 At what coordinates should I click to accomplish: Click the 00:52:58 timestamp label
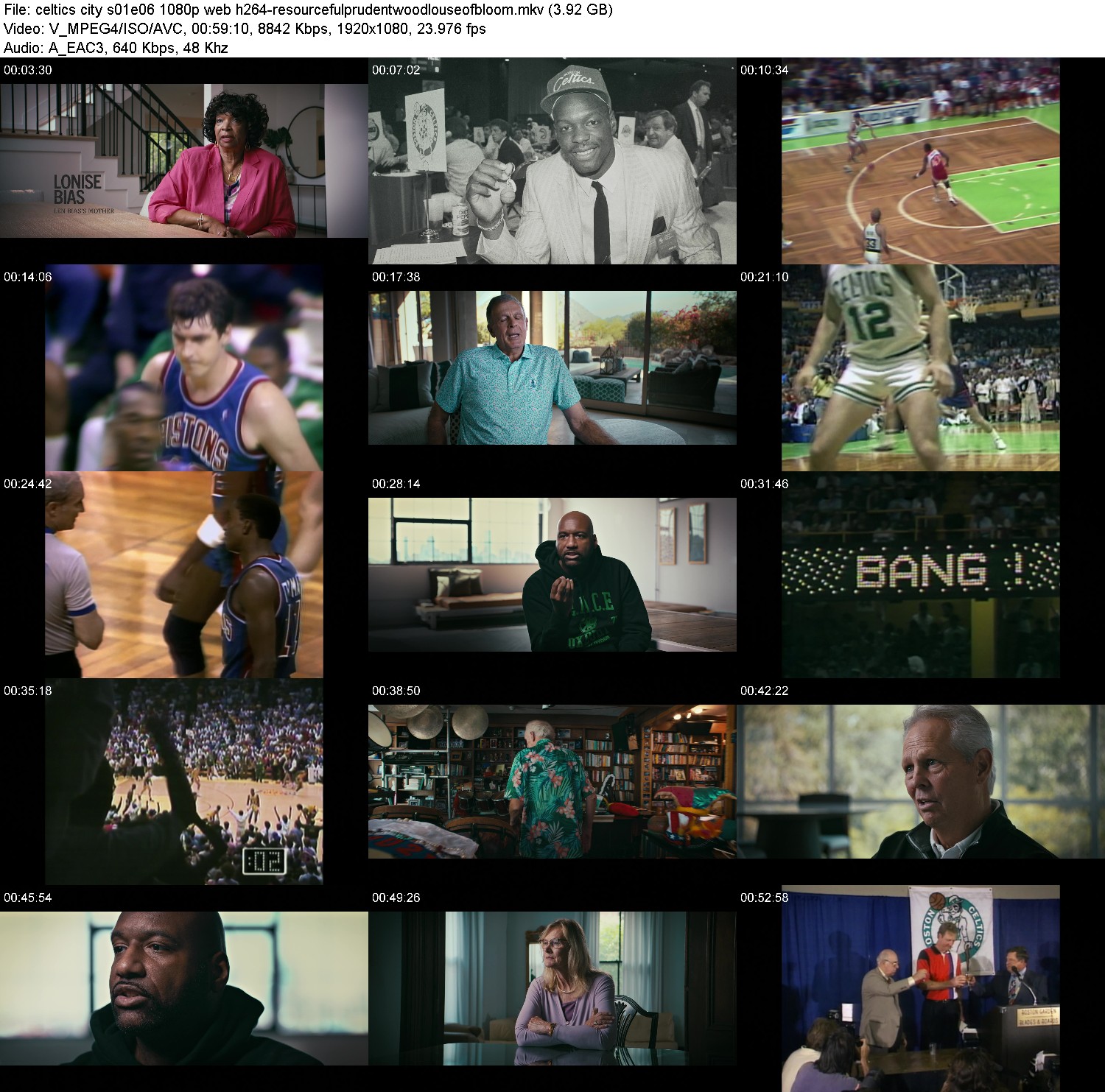pos(765,898)
